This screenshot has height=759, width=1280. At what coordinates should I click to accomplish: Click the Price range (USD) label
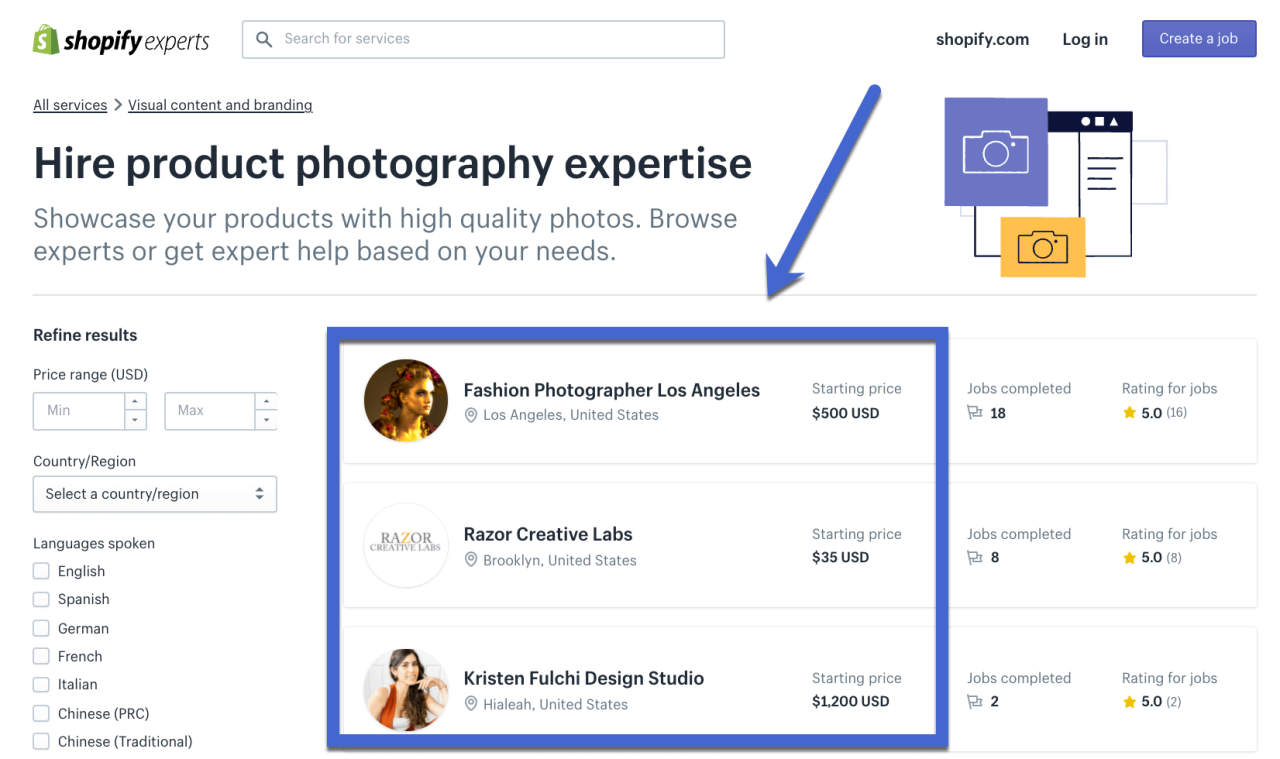90,374
